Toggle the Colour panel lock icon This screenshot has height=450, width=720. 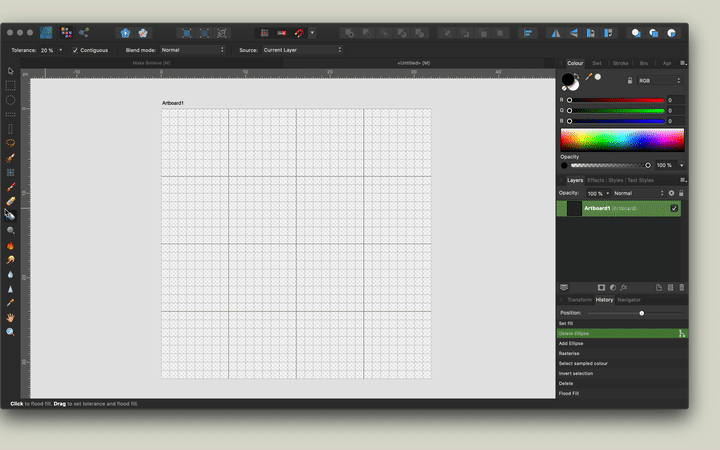[630, 81]
